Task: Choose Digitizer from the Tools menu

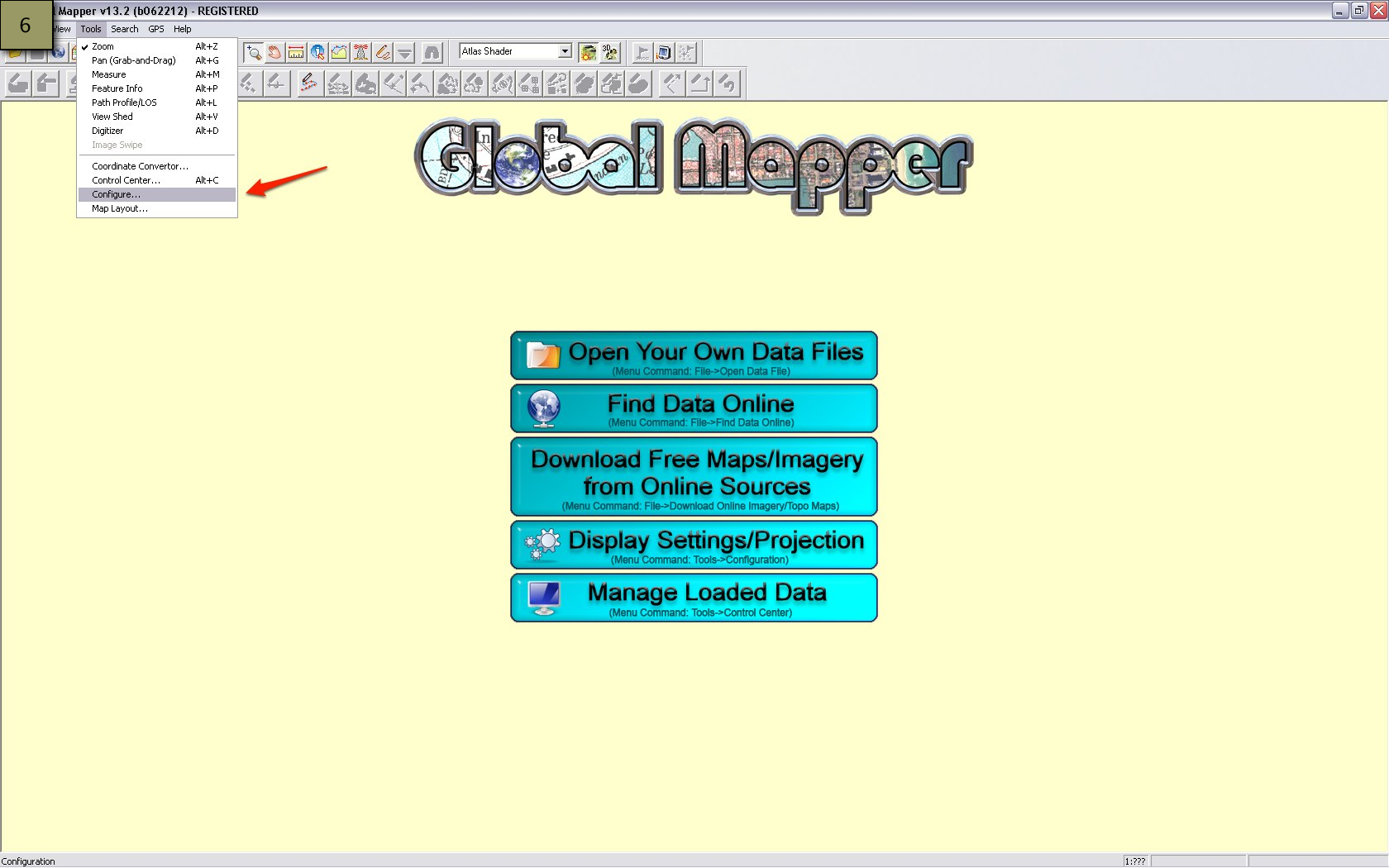Action: click(x=157, y=131)
